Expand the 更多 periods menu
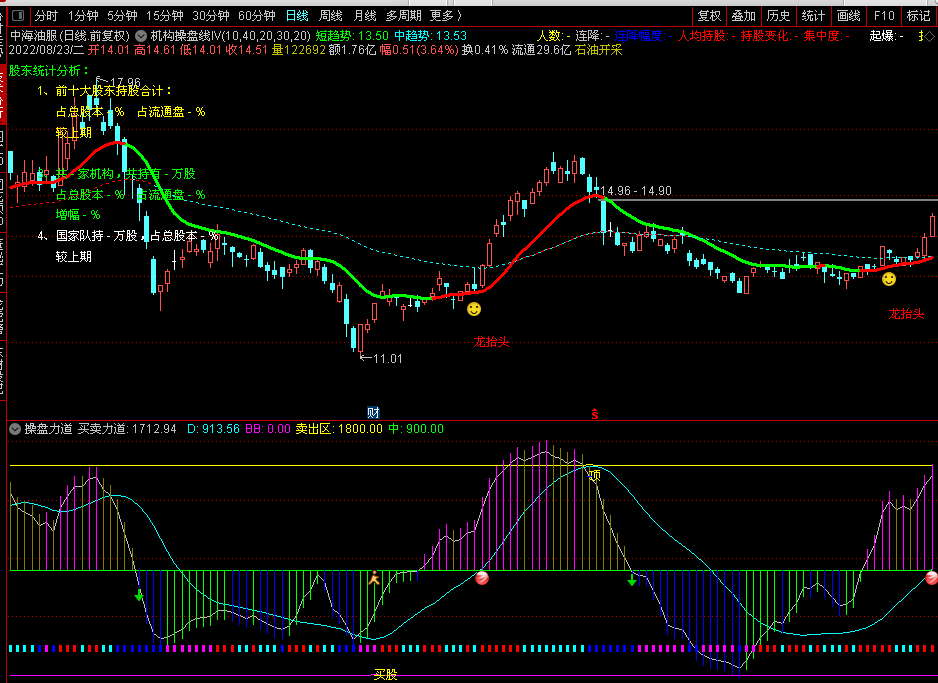 [446, 16]
